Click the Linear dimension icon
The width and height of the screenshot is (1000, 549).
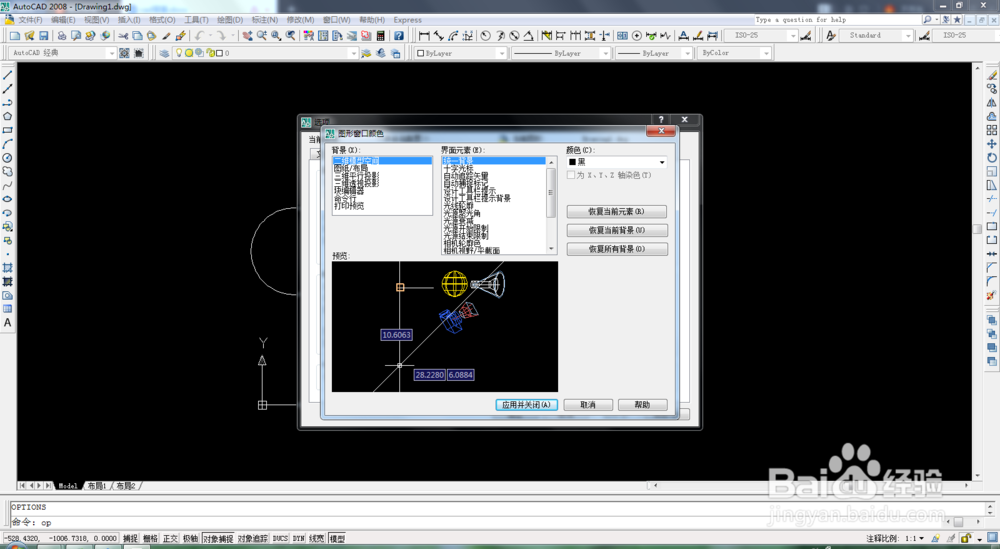[424, 36]
